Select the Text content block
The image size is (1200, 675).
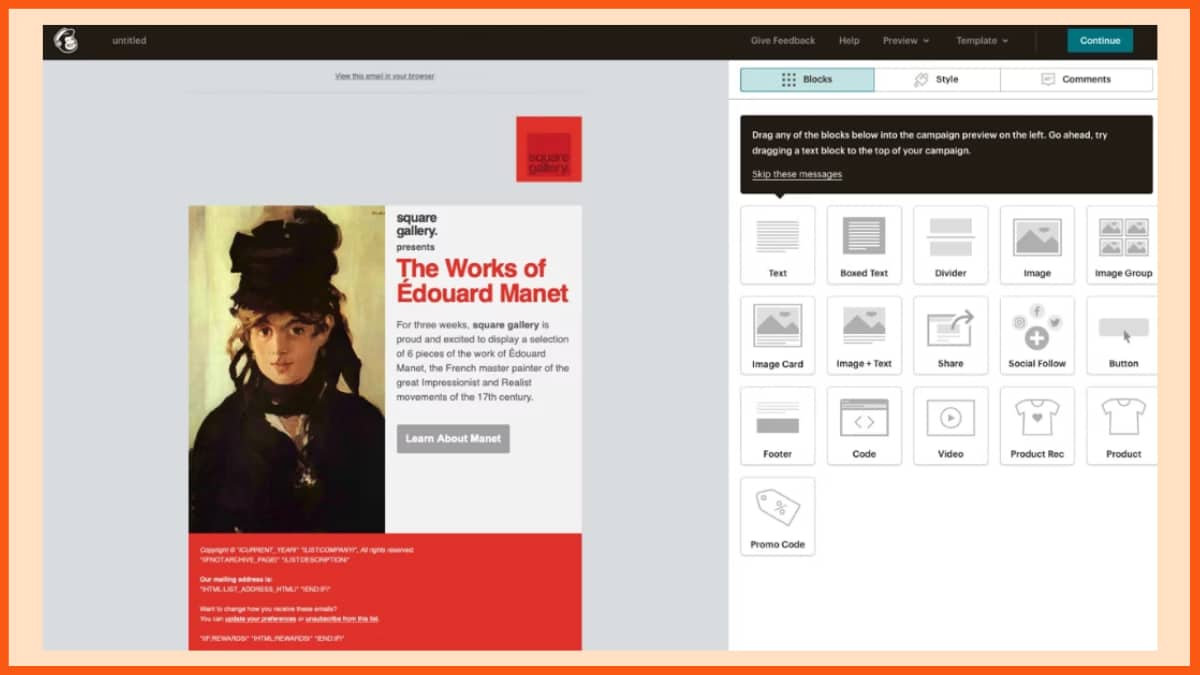[777, 243]
